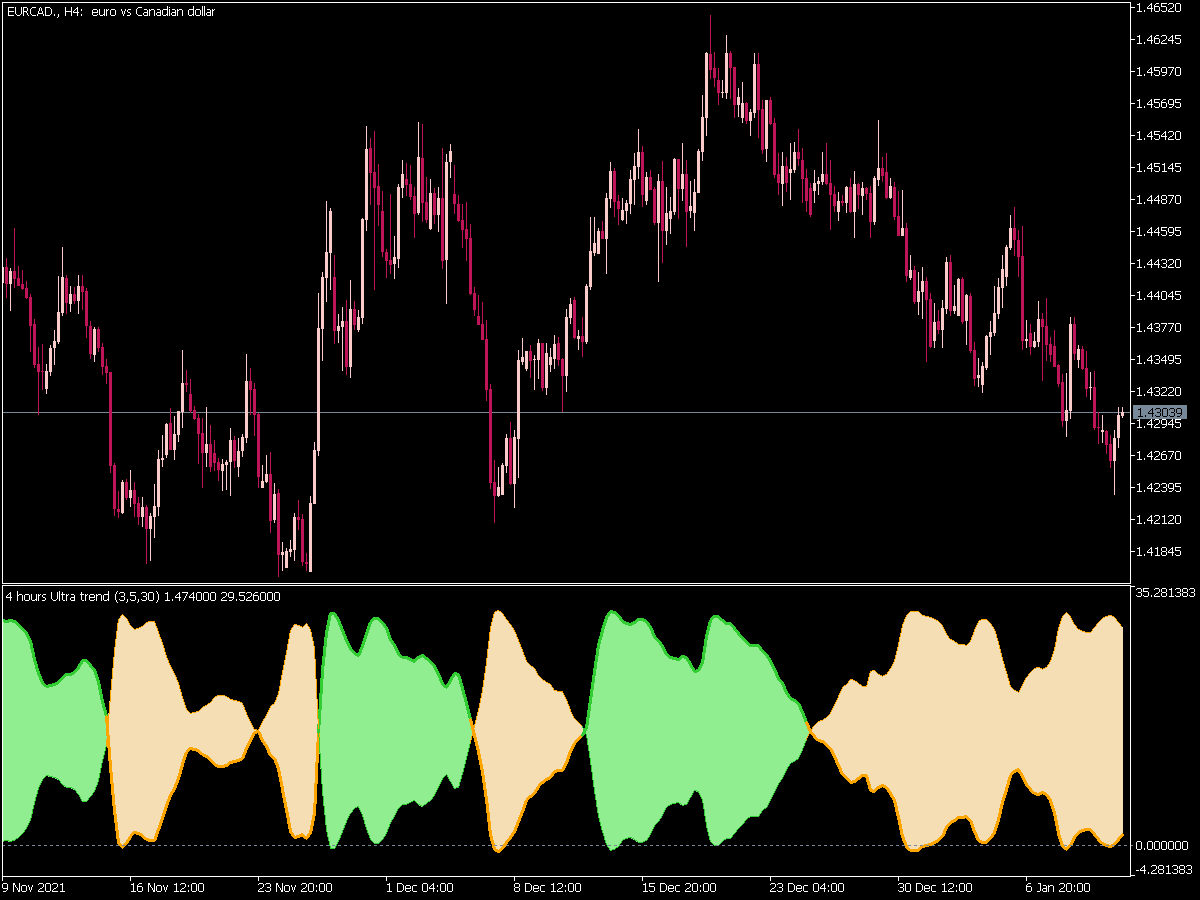Click the 1.44045 price scale label
This screenshot has width=1200, height=900.
[x=1160, y=295]
